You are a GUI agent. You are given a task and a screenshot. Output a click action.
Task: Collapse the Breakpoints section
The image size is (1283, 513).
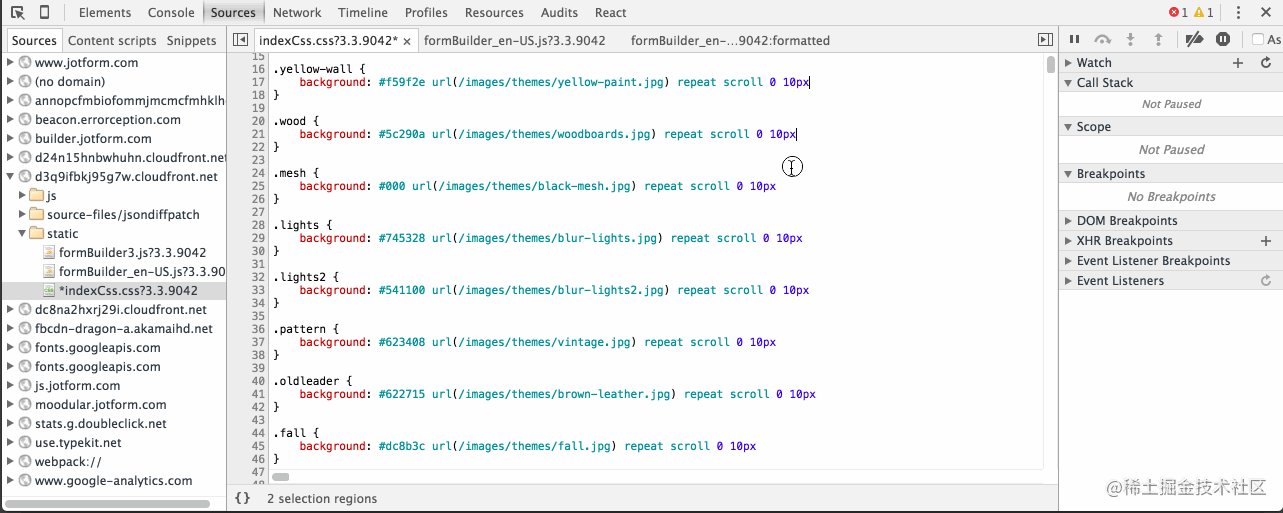(1067, 174)
